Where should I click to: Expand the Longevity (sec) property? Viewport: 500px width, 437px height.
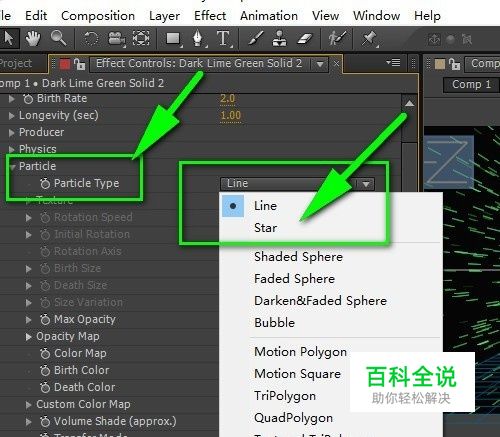pos(12,116)
